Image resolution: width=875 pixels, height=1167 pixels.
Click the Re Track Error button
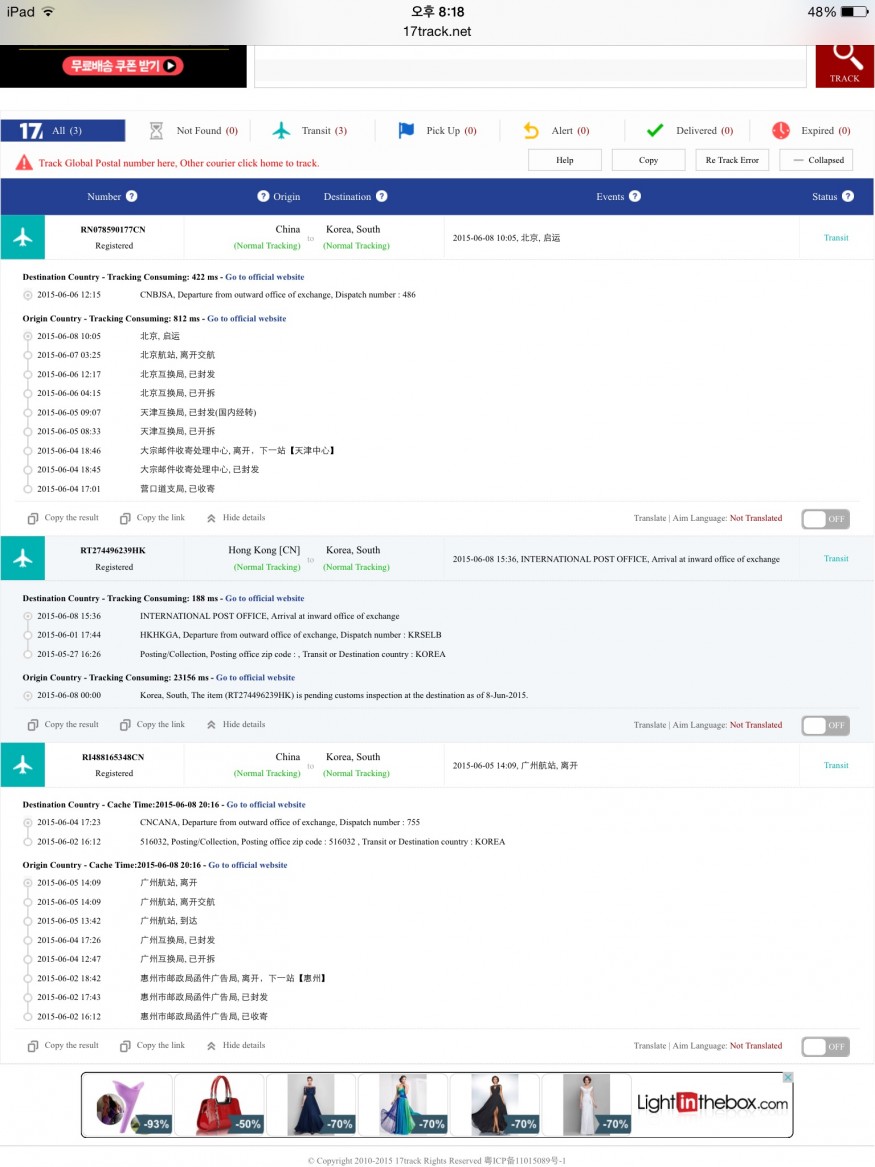732,160
